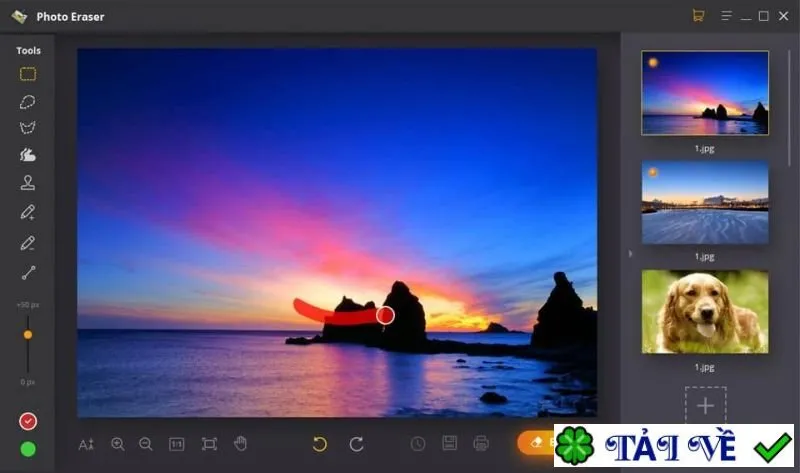Click the Tools panel heading

[28, 51]
